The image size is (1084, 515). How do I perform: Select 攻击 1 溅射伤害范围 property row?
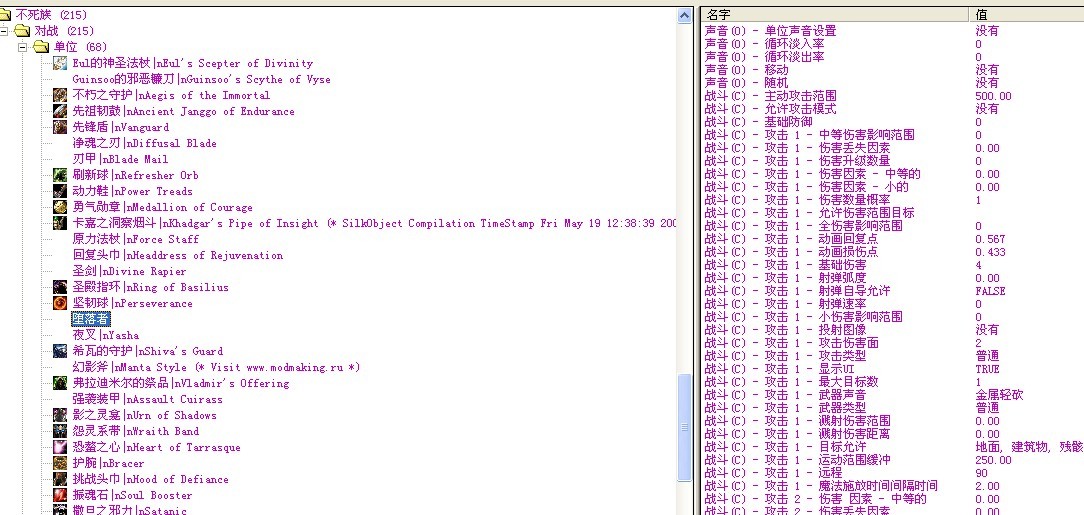point(797,421)
